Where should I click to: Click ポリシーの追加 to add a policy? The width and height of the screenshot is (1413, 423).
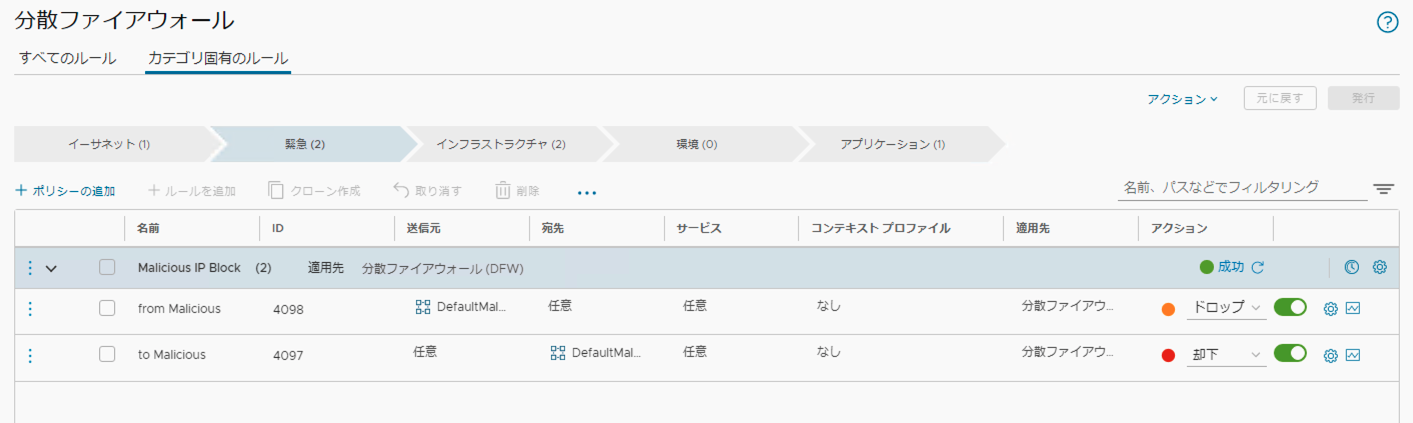[66, 190]
